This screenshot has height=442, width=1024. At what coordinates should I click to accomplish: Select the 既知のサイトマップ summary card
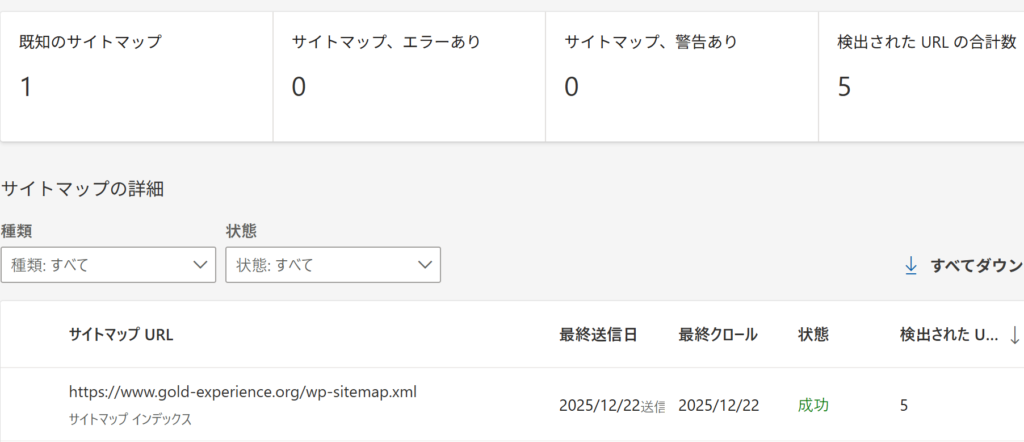tap(137, 76)
